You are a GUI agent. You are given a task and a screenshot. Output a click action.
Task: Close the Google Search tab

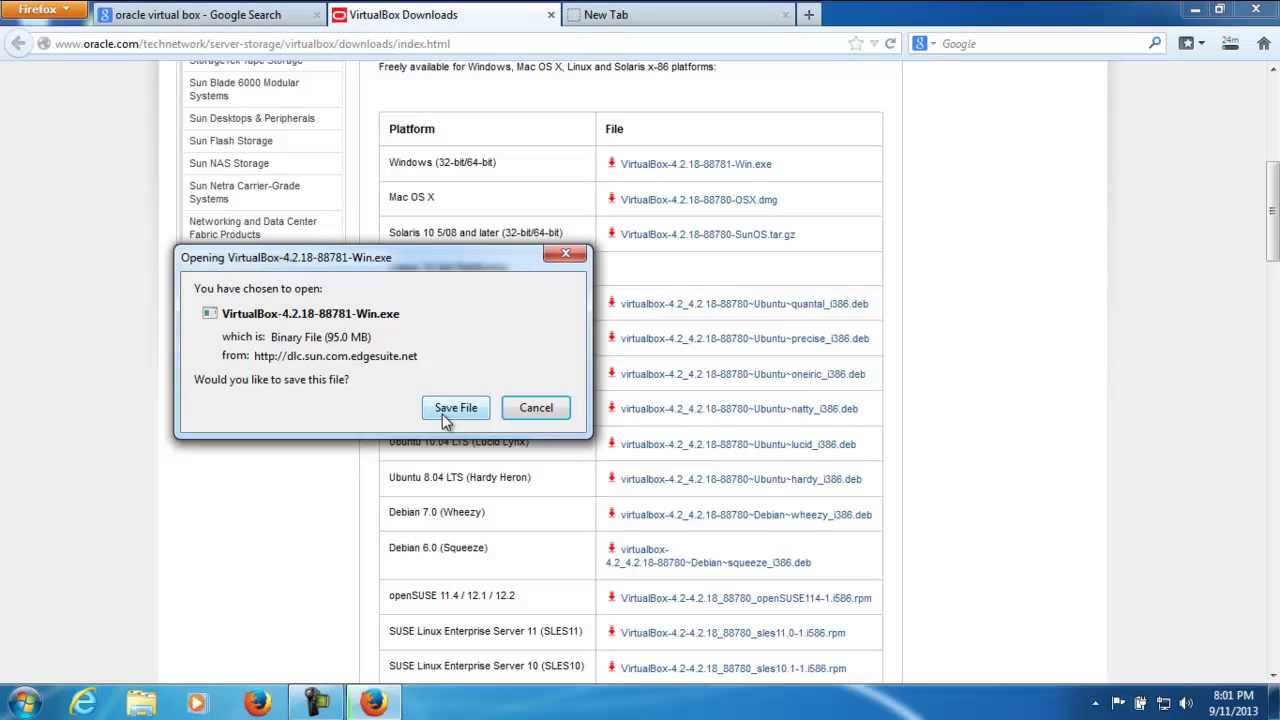click(x=317, y=15)
